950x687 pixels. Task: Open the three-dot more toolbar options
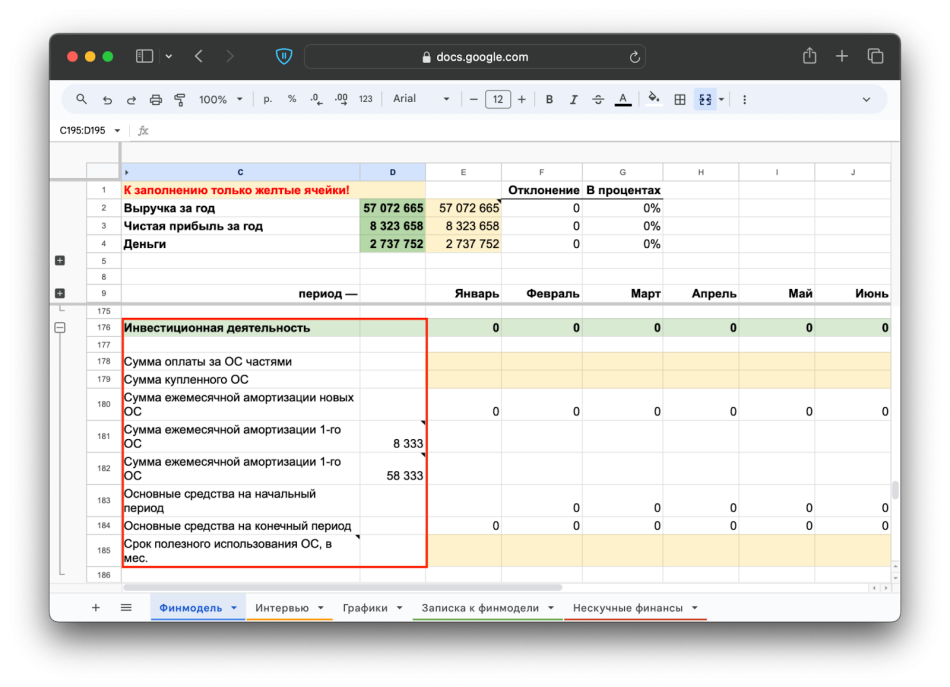pyautogui.click(x=745, y=99)
